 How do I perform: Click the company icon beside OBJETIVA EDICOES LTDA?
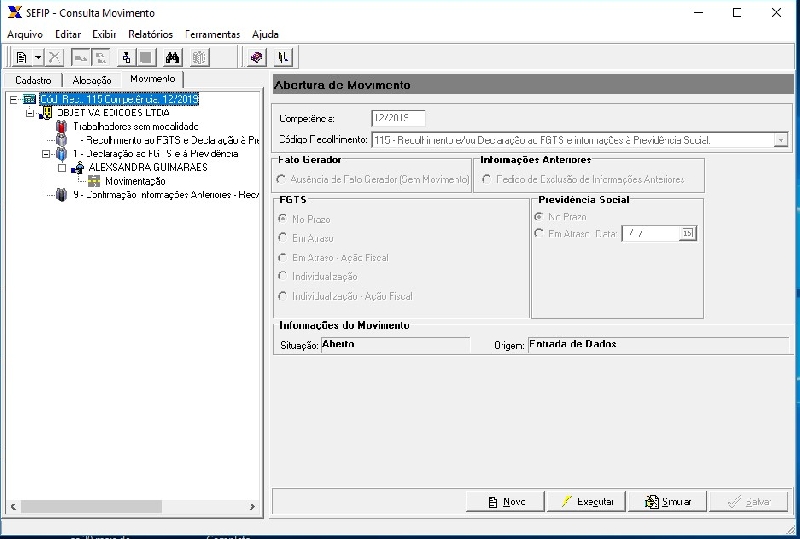pos(46,113)
